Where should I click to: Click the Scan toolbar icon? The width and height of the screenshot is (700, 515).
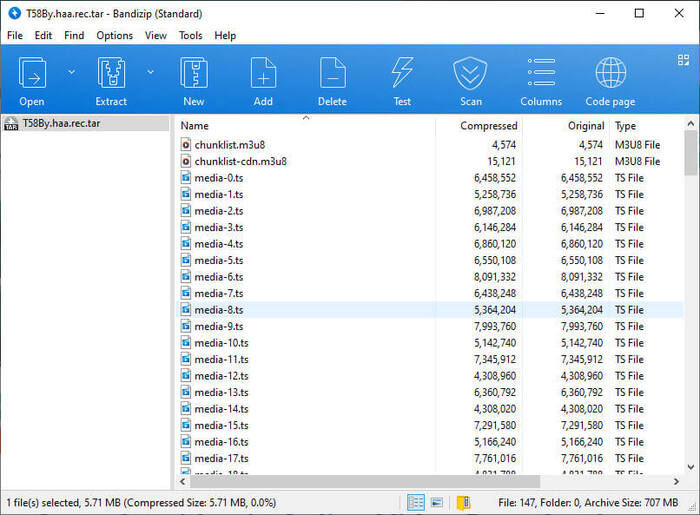(x=470, y=73)
